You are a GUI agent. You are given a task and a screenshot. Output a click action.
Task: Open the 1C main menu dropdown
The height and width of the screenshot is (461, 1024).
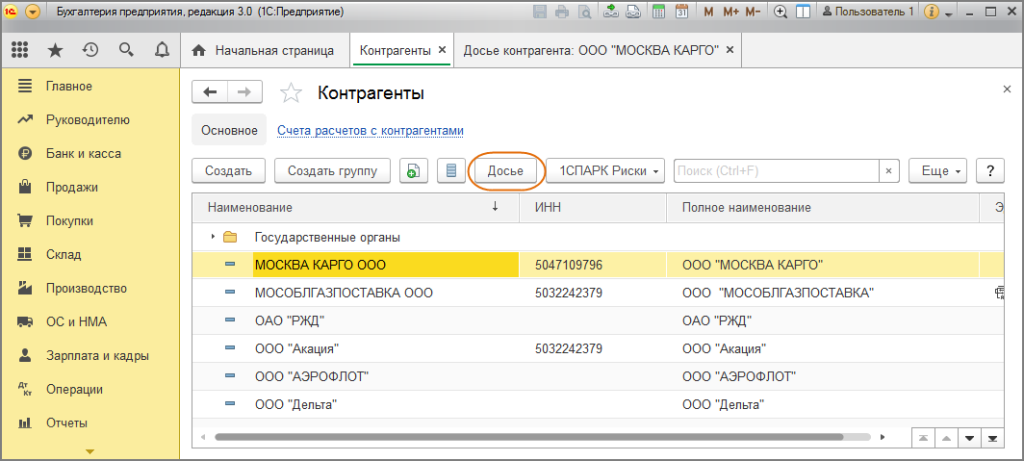coord(33,12)
